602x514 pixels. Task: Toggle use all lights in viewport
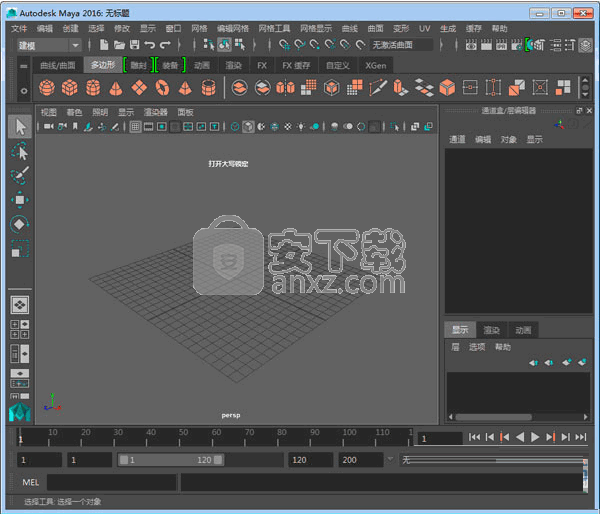pyautogui.click(x=301, y=126)
